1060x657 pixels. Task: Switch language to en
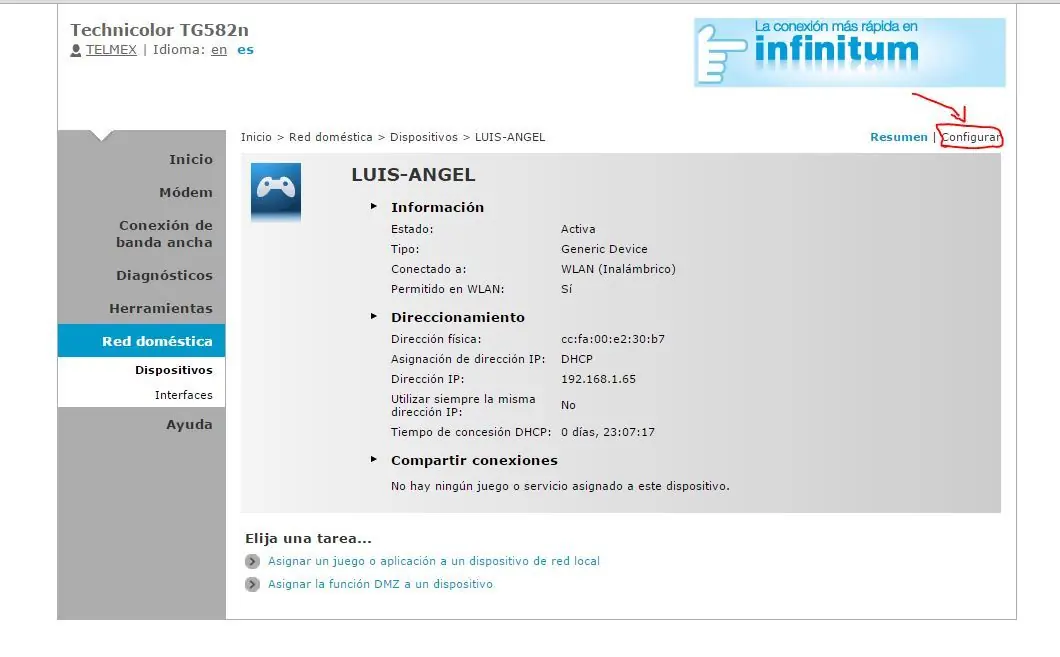coord(219,50)
